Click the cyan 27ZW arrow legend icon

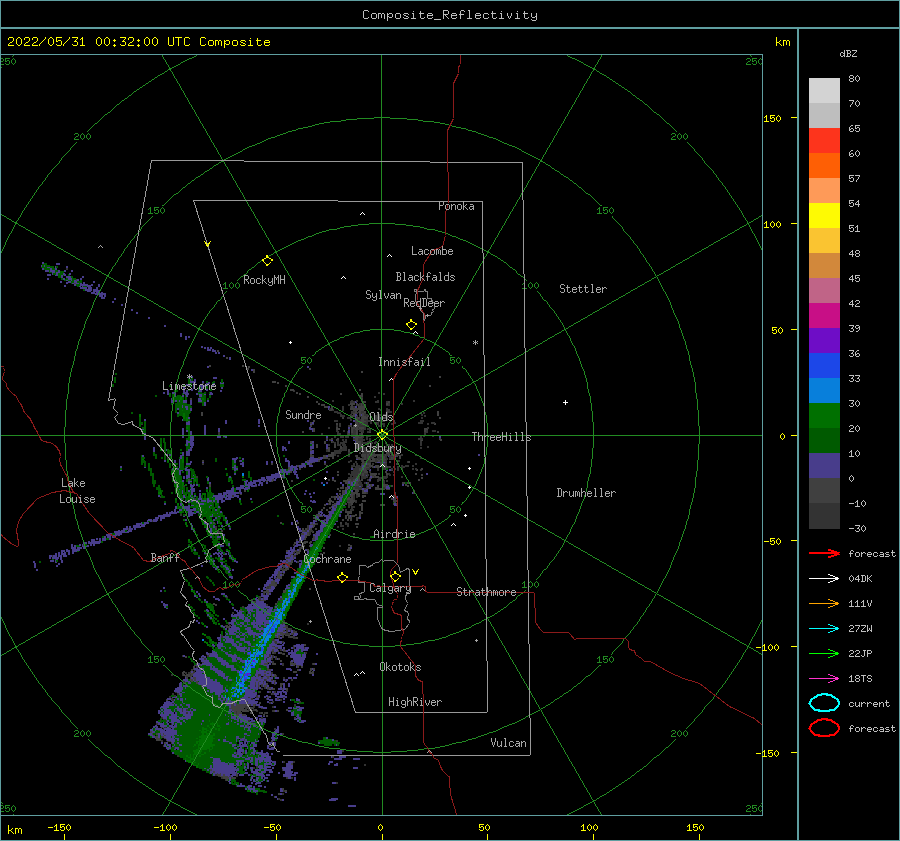point(824,629)
